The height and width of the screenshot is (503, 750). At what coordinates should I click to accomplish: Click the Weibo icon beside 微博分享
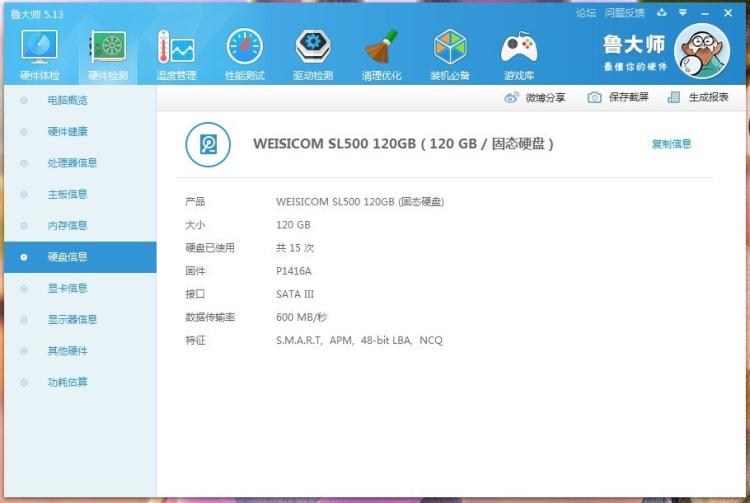click(511, 98)
